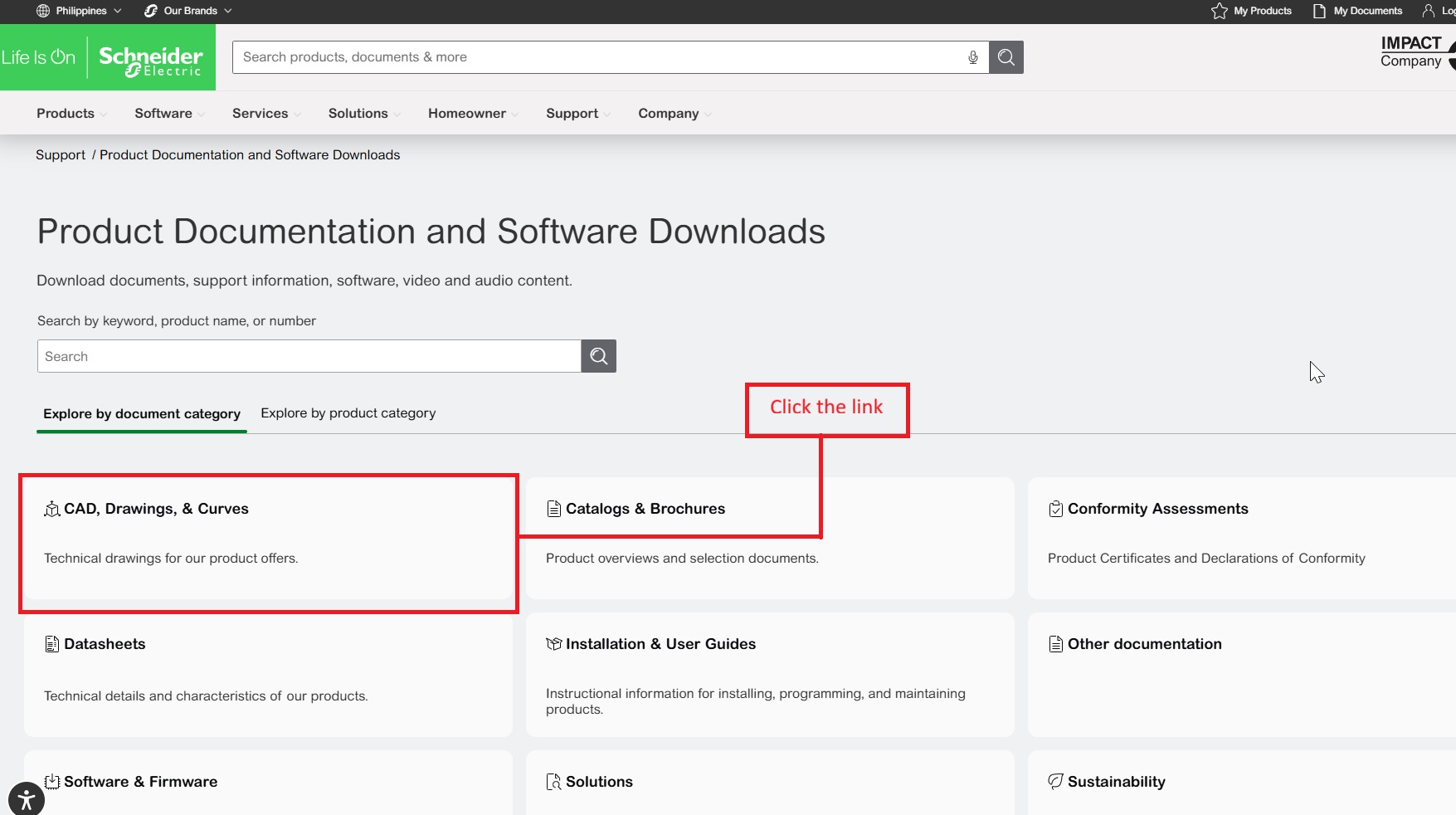Click the Catalogs & Brochures icon
The image size is (1456, 815).
(x=554, y=509)
